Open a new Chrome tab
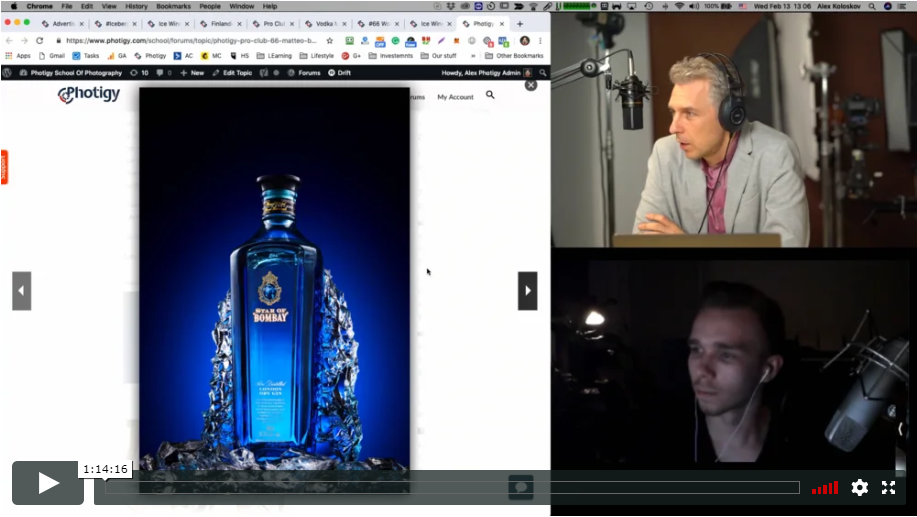 [519, 24]
